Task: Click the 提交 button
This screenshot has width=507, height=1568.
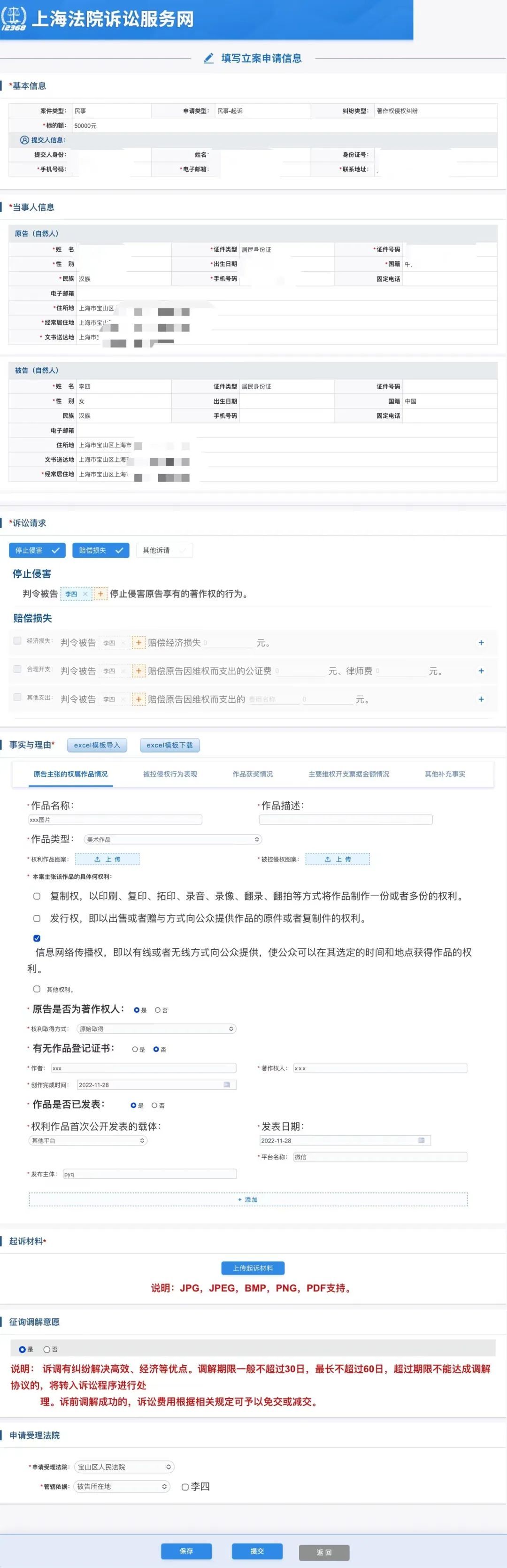Action: (x=257, y=1551)
